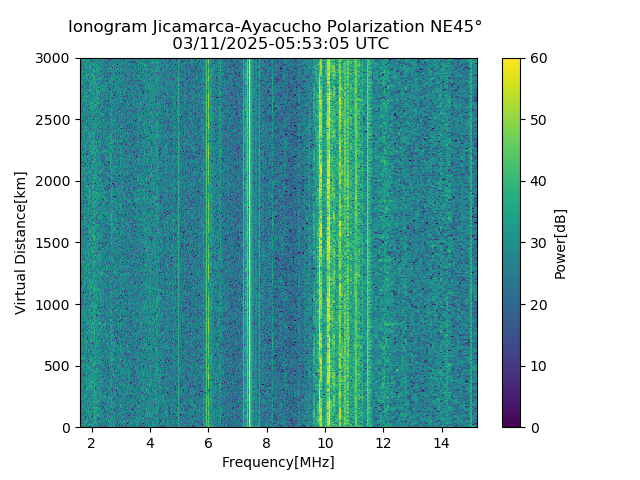Click the bright yellow line near 7.4 MHz

249,243
